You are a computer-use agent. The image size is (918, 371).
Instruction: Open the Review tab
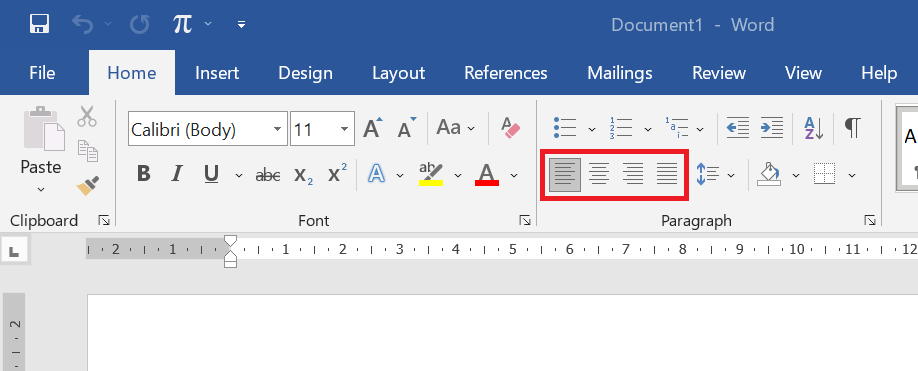[x=719, y=73]
